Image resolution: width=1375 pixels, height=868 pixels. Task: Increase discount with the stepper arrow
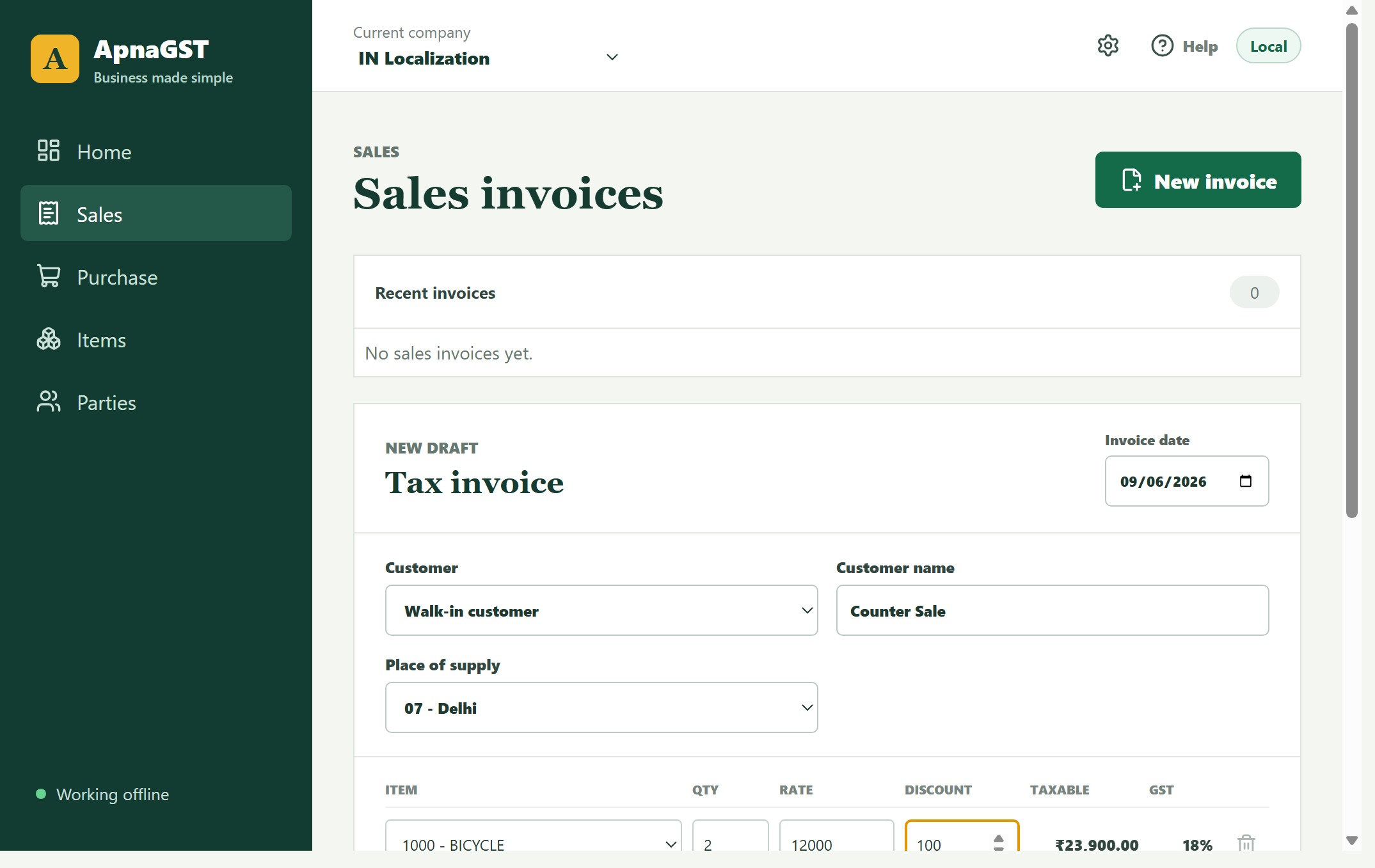click(x=998, y=838)
